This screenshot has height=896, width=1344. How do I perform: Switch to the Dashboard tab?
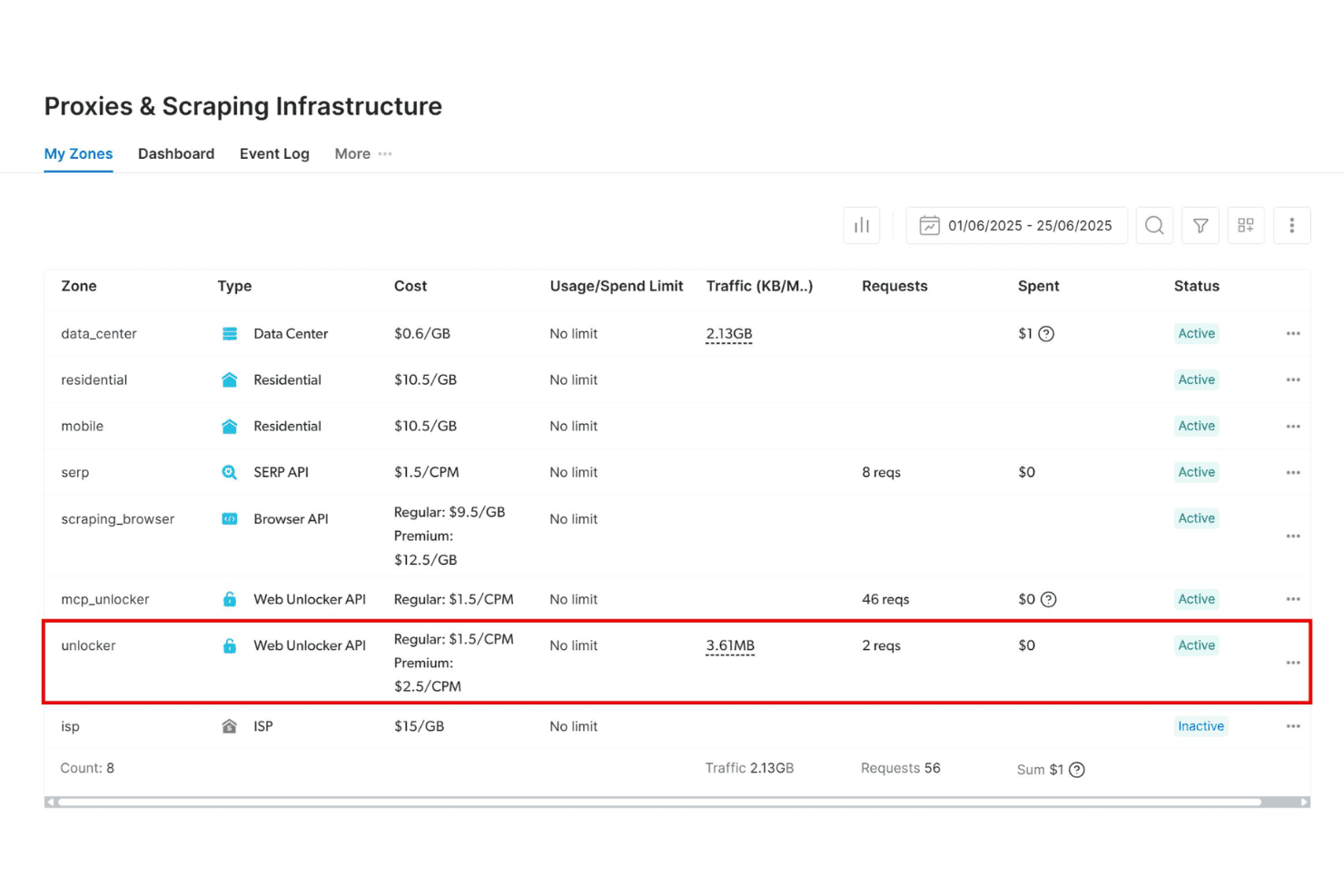click(176, 154)
